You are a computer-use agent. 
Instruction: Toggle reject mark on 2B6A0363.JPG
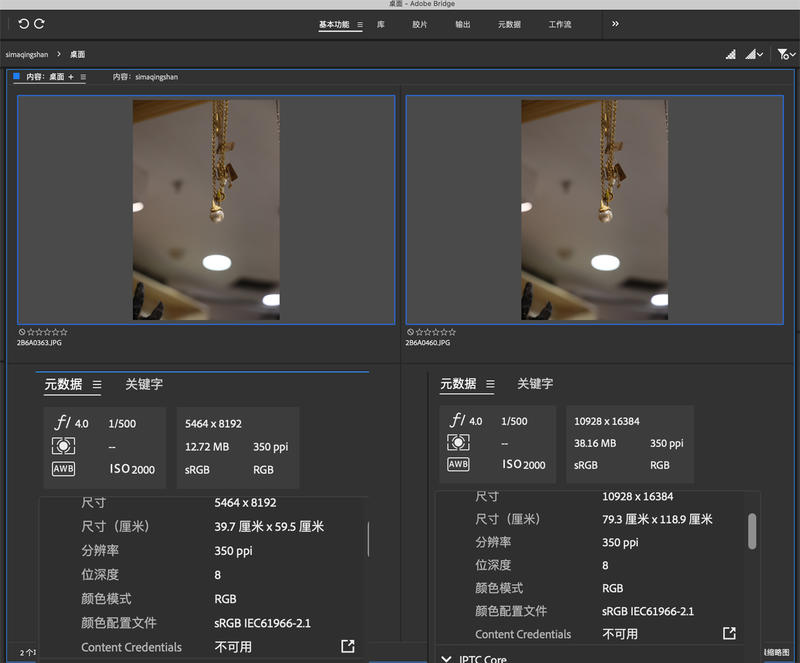pos(22,332)
